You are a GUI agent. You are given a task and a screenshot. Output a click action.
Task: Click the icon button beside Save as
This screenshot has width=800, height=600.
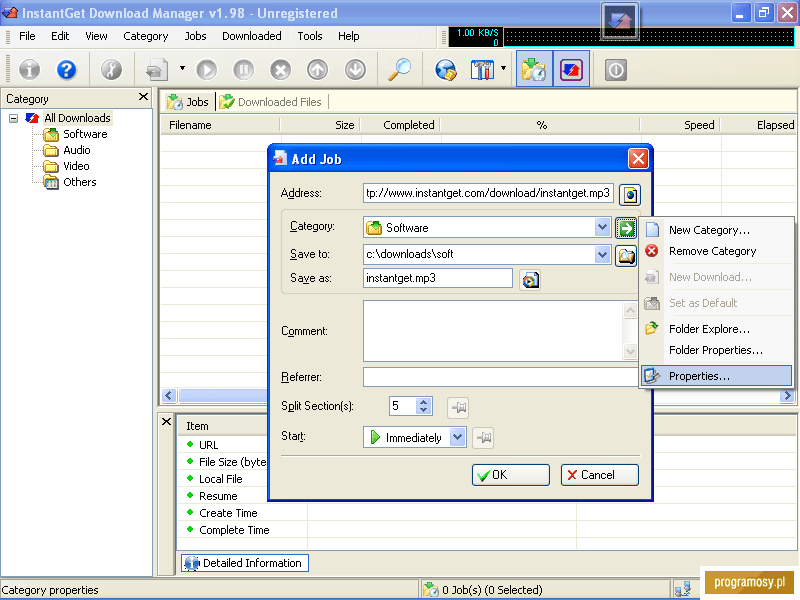click(530, 280)
